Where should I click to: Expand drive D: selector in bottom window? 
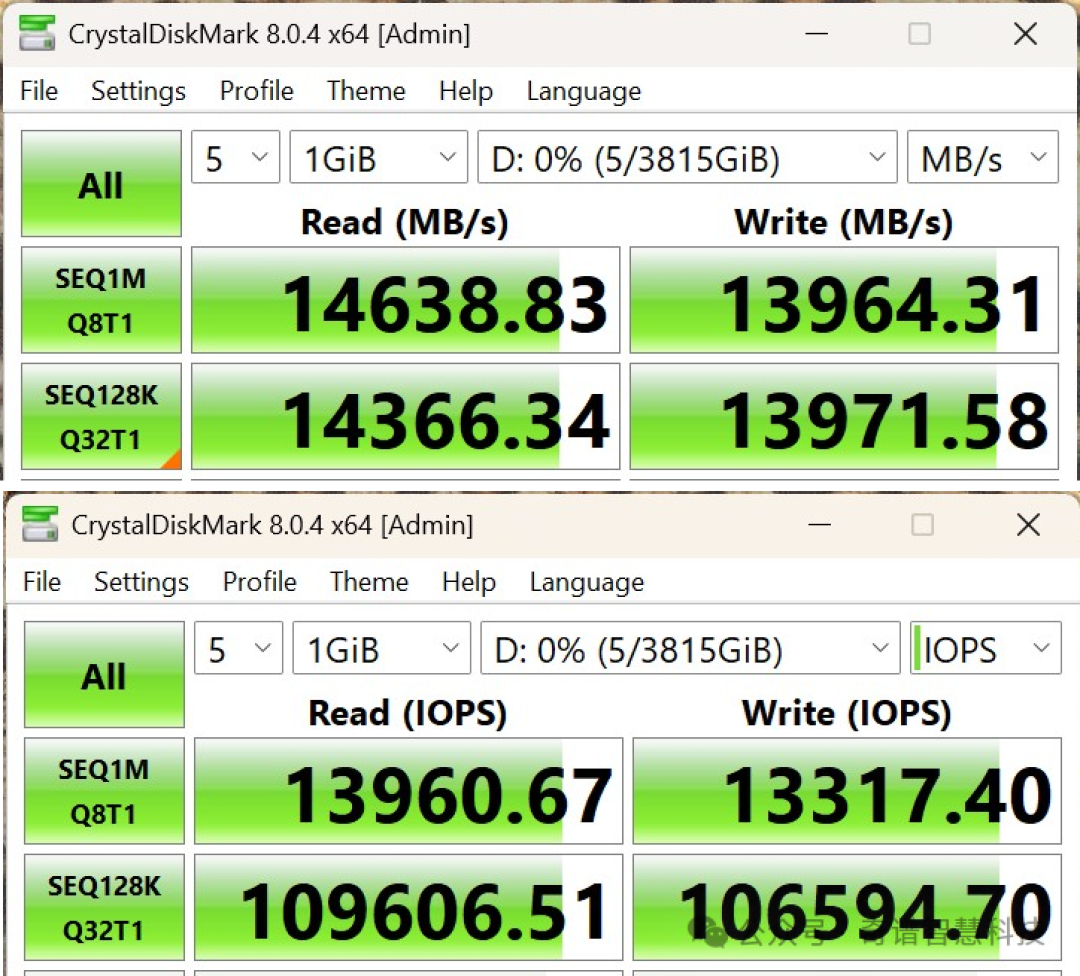pos(690,648)
